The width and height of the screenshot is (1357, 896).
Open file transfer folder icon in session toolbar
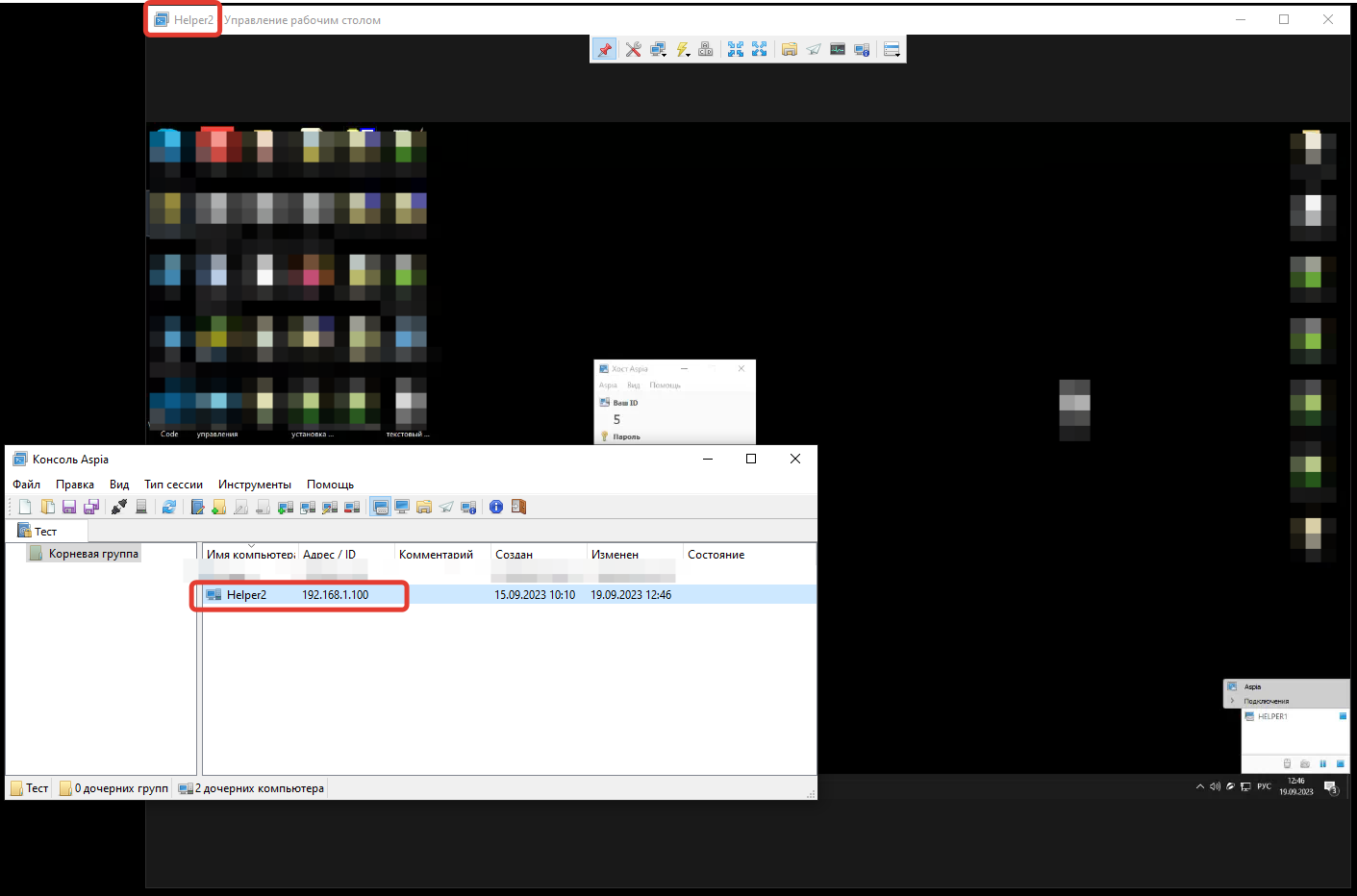point(790,50)
